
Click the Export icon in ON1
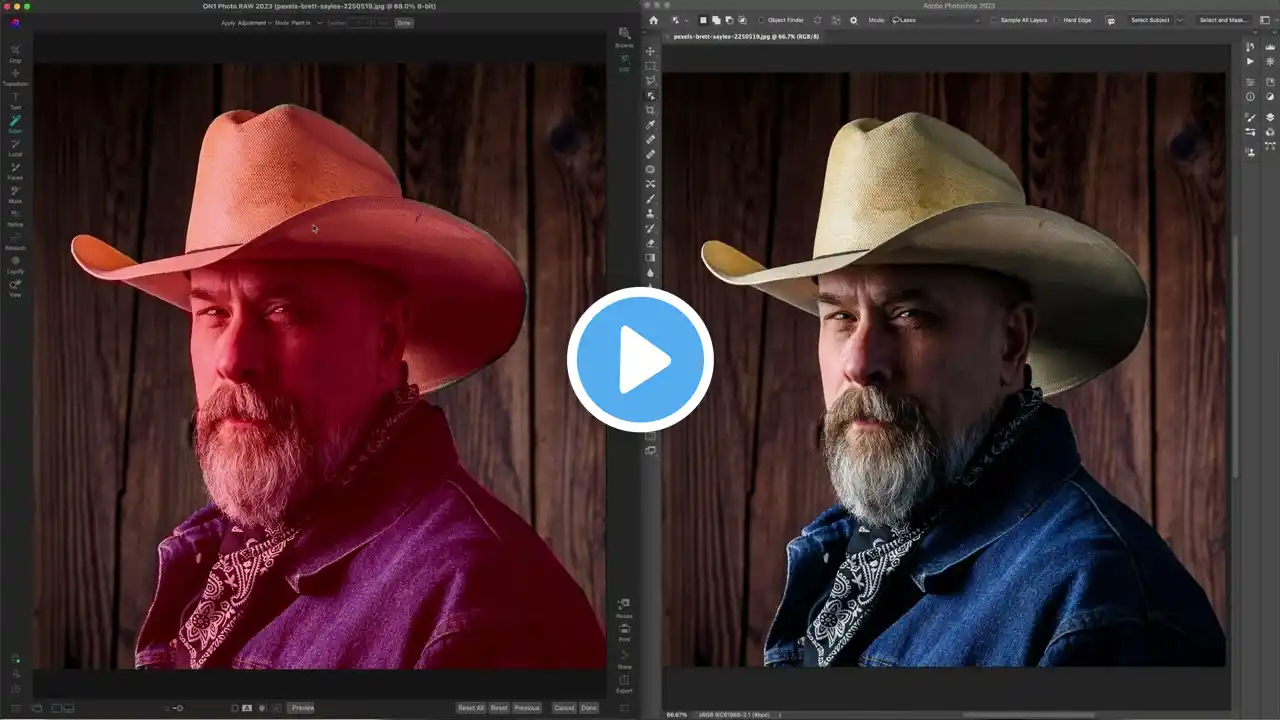coord(624,682)
